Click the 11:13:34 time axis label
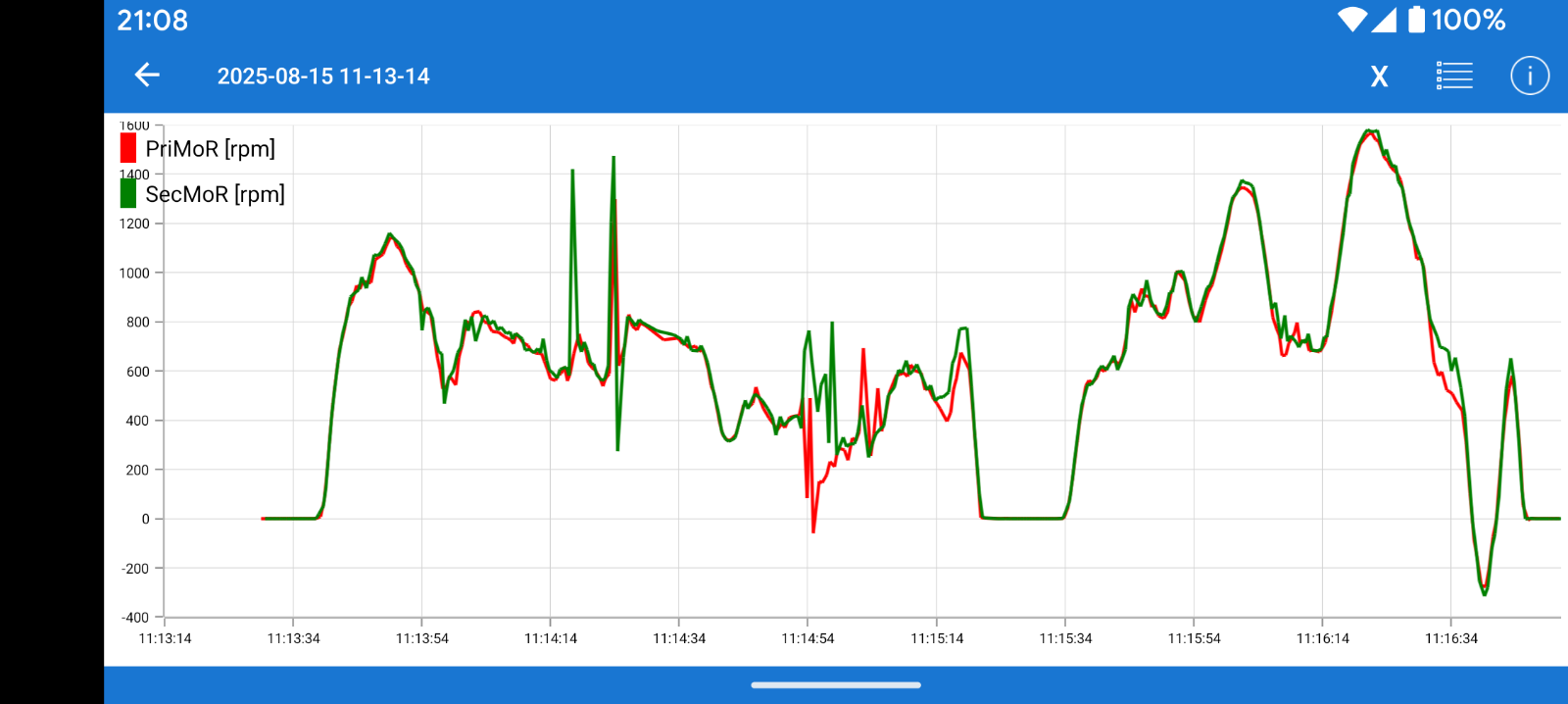The width and height of the screenshot is (1568, 704). tap(293, 638)
